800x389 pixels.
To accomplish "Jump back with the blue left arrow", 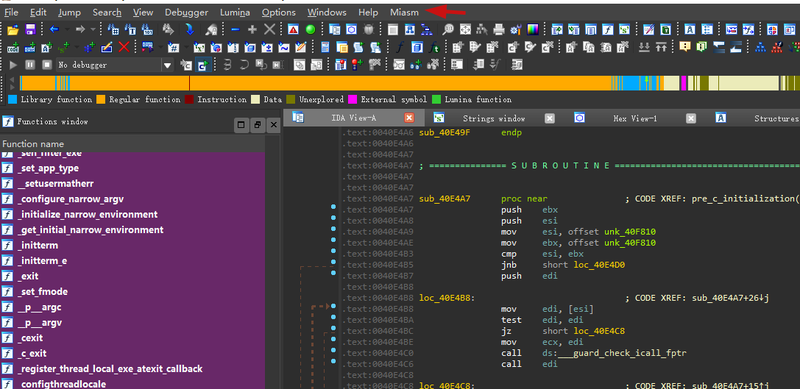I will (x=54, y=30).
